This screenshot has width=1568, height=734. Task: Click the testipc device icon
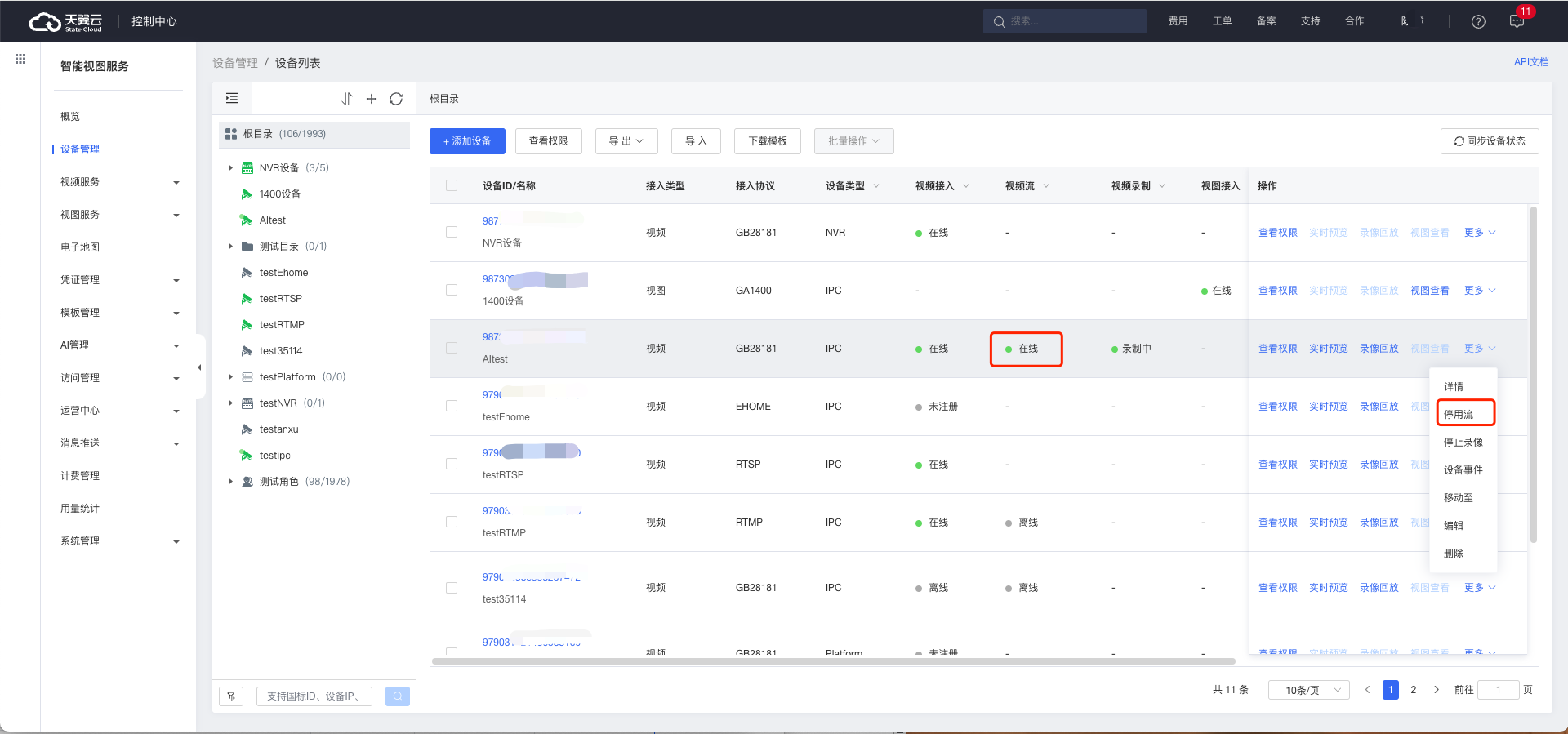pyautogui.click(x=246, y=456)
